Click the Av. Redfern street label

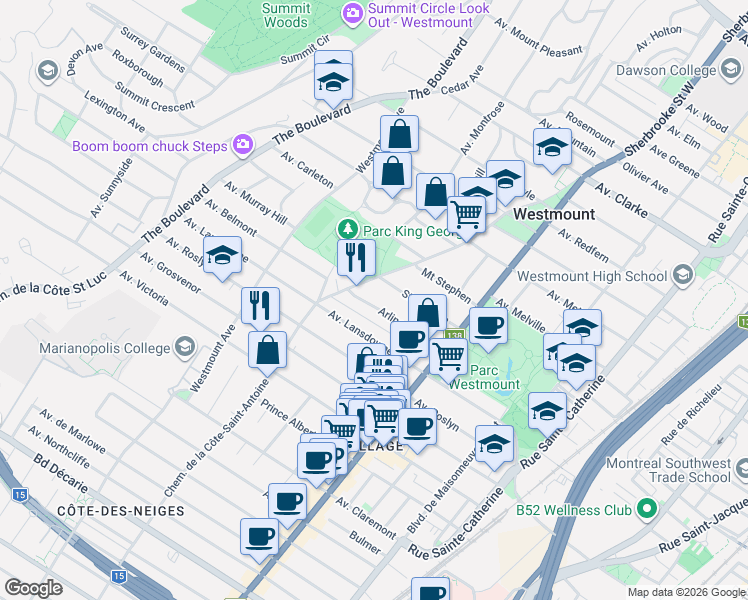[583, 246]
